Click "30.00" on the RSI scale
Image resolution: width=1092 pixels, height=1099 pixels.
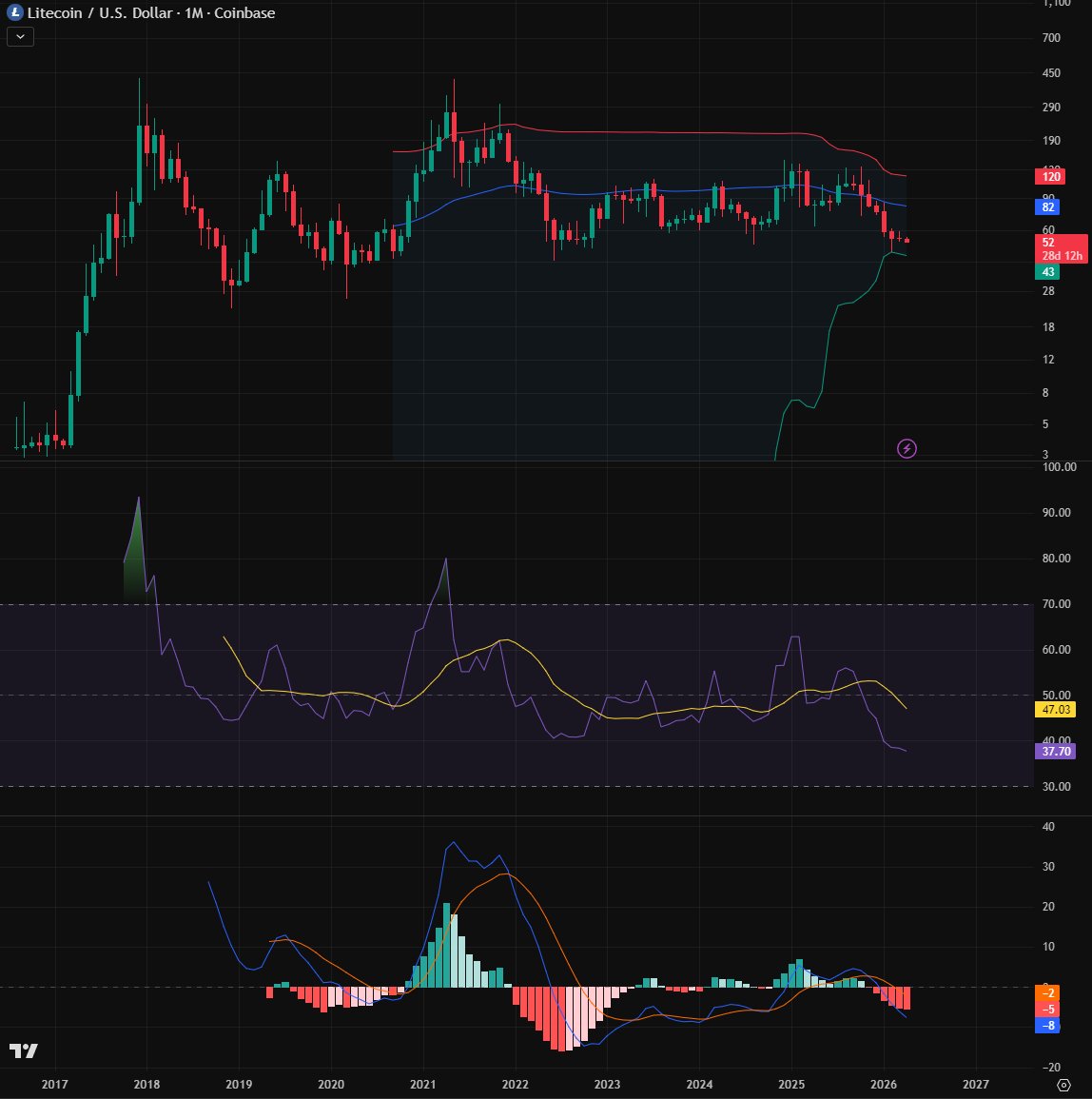(x=1056, y=786)
